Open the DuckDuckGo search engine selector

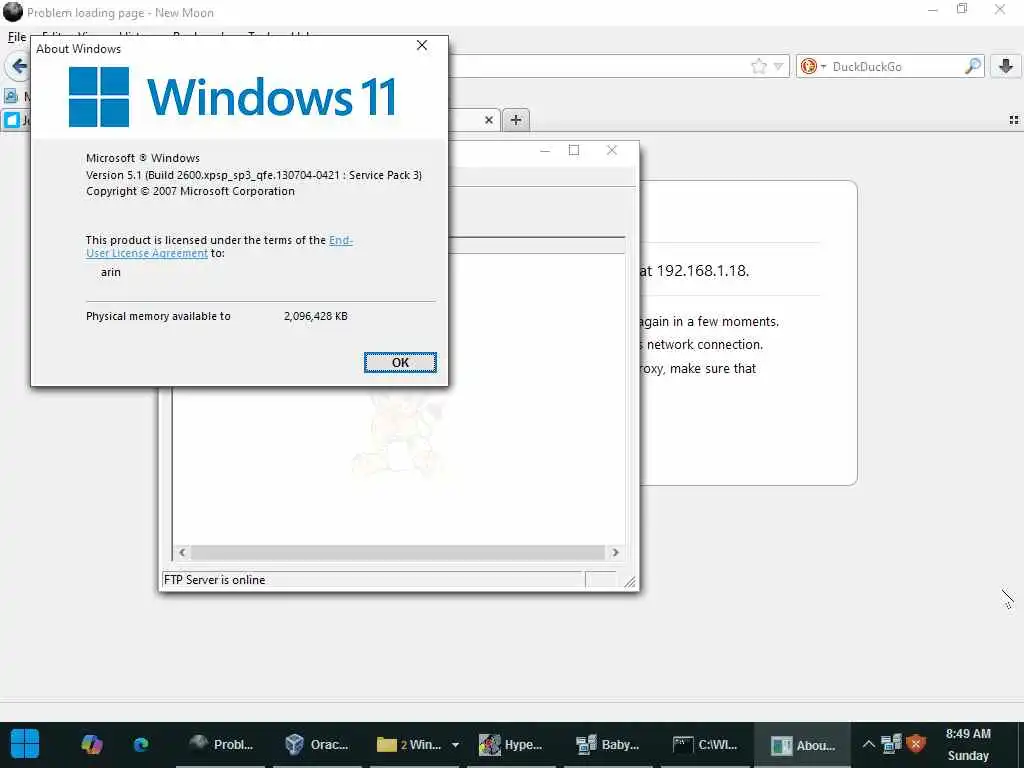click(x=813, y=66)
